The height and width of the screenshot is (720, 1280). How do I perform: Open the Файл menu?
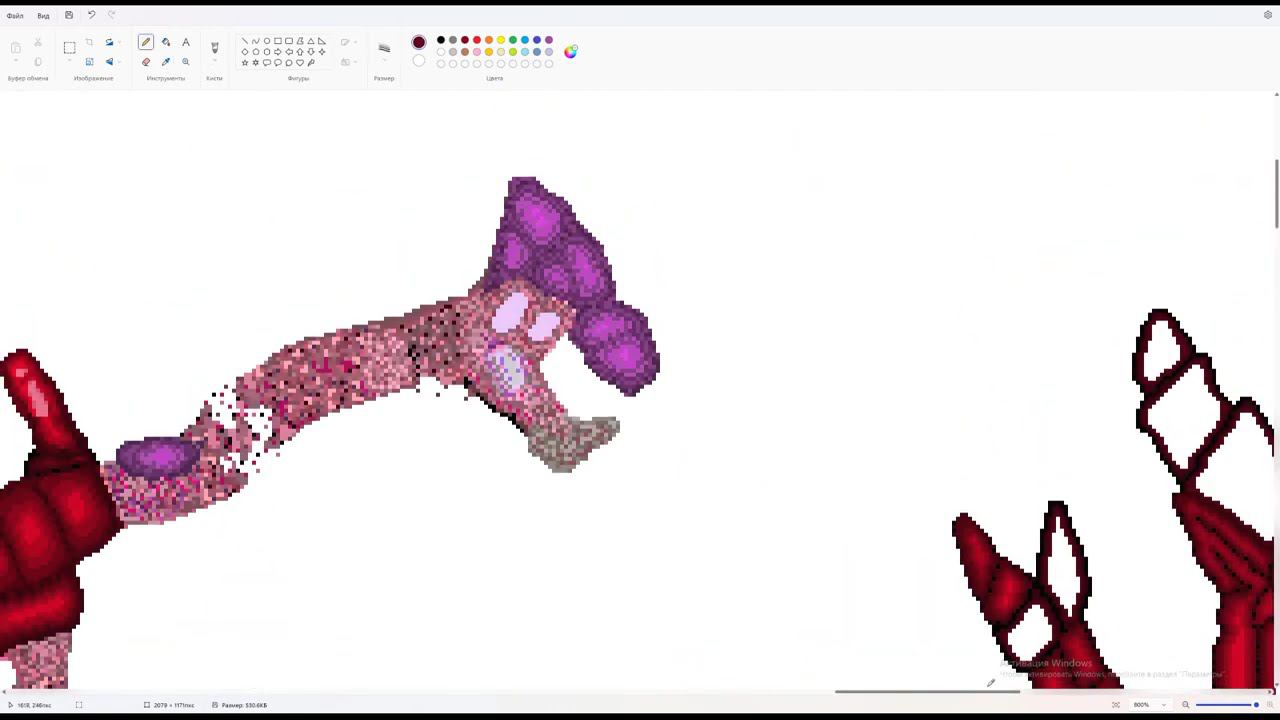15,15
